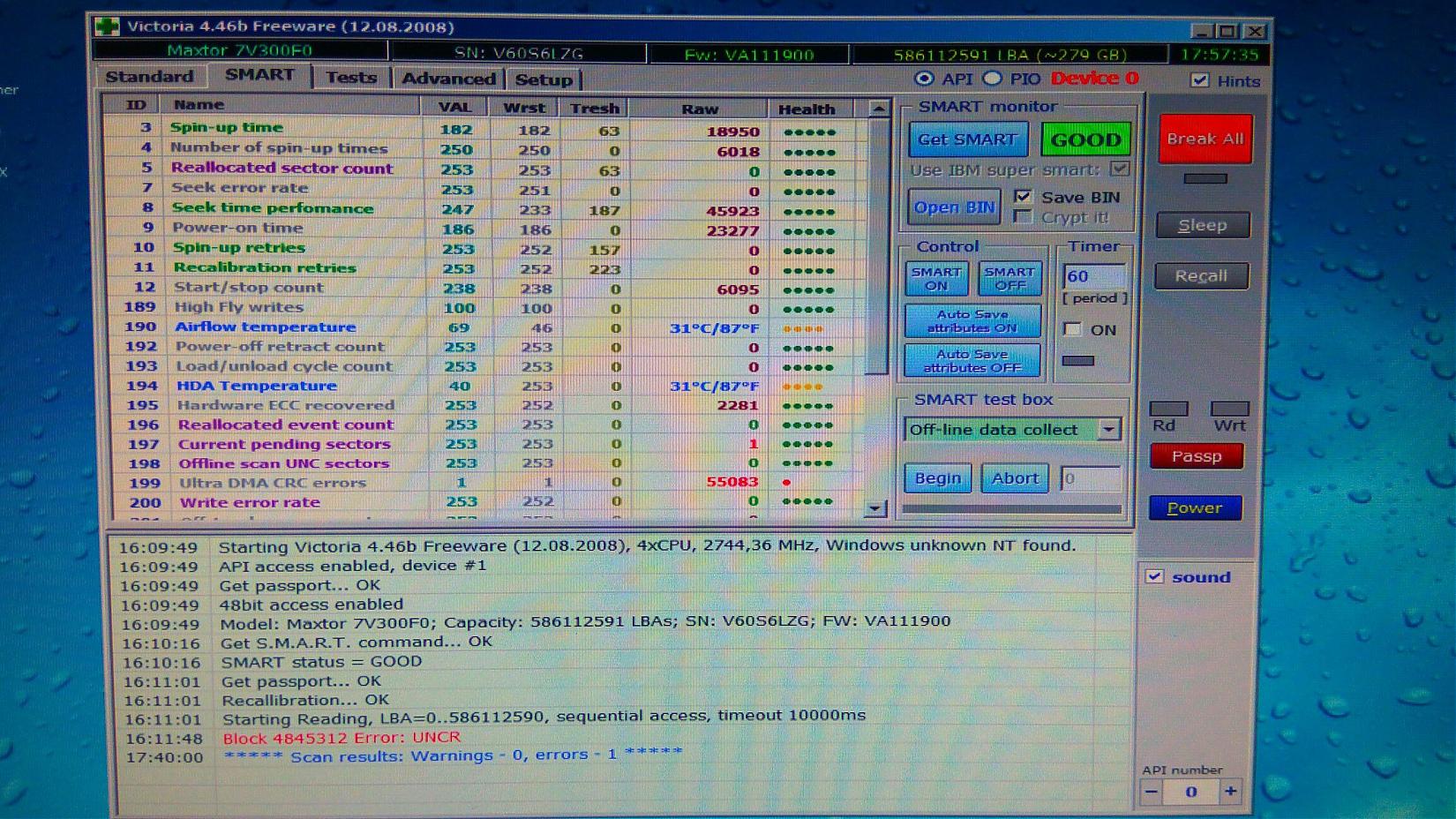The height and width of the screenshot is (819, 1456).
Task: Click the Raw column header
Action: tap(699, 109)
